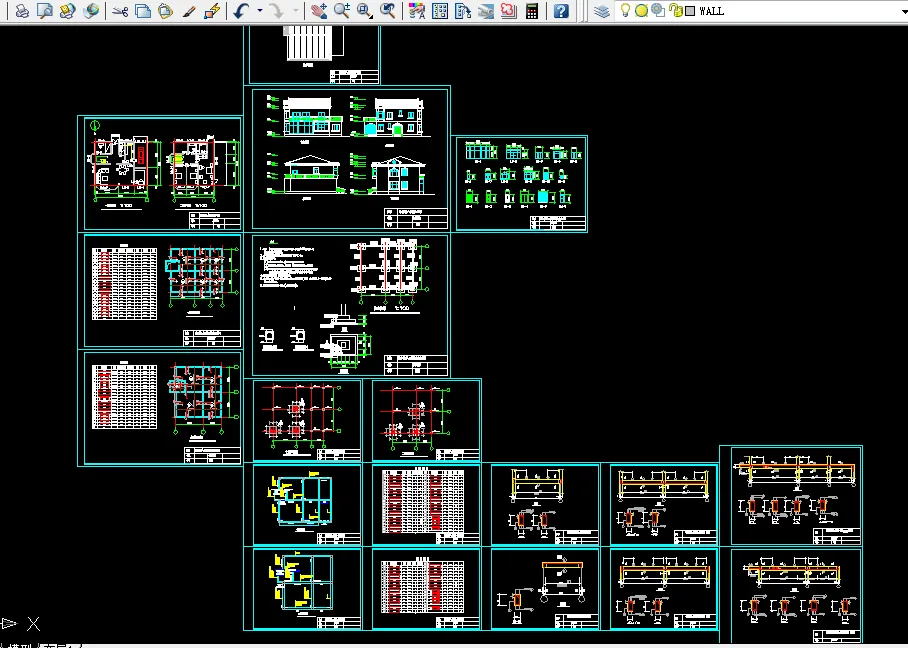Click the Redo arrow icon
The width and height of the screenshot is (908, 648).
(277, 10)
